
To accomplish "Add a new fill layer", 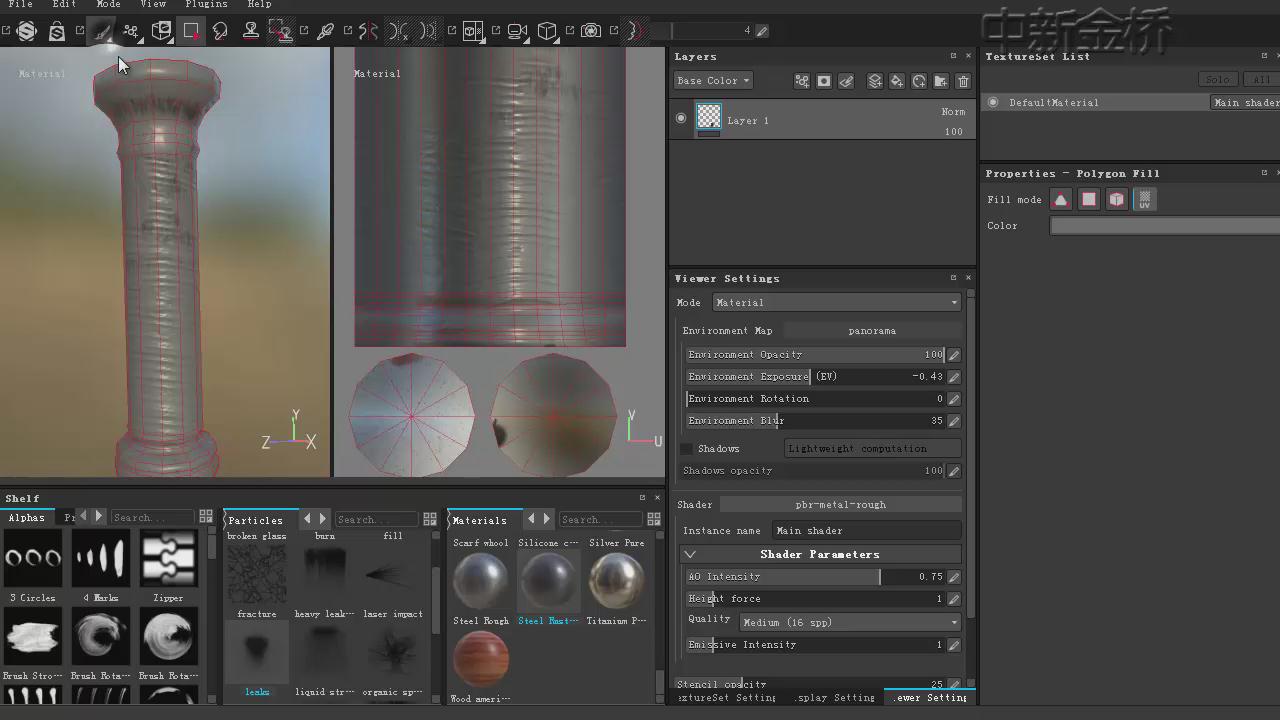I will (x=897, y=81).
